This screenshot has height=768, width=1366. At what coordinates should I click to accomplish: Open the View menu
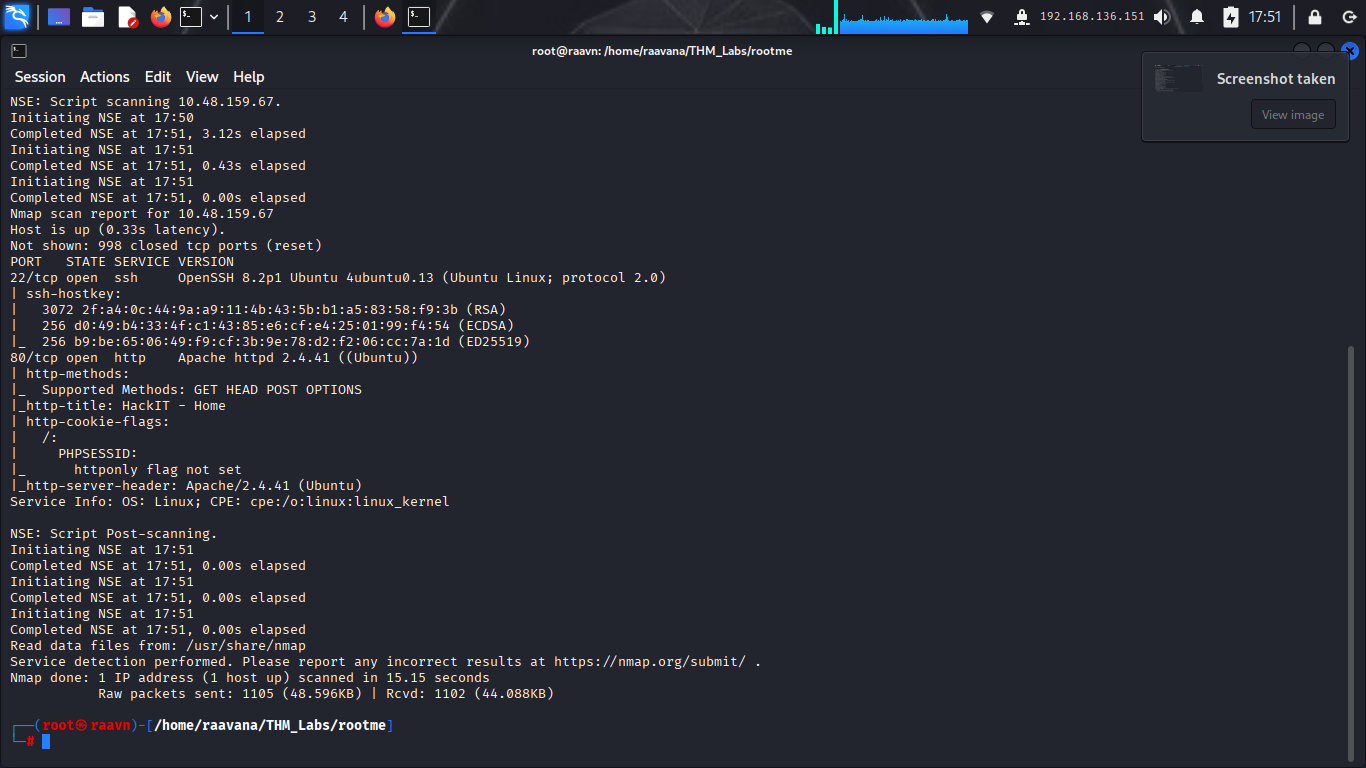coord(202,77)
